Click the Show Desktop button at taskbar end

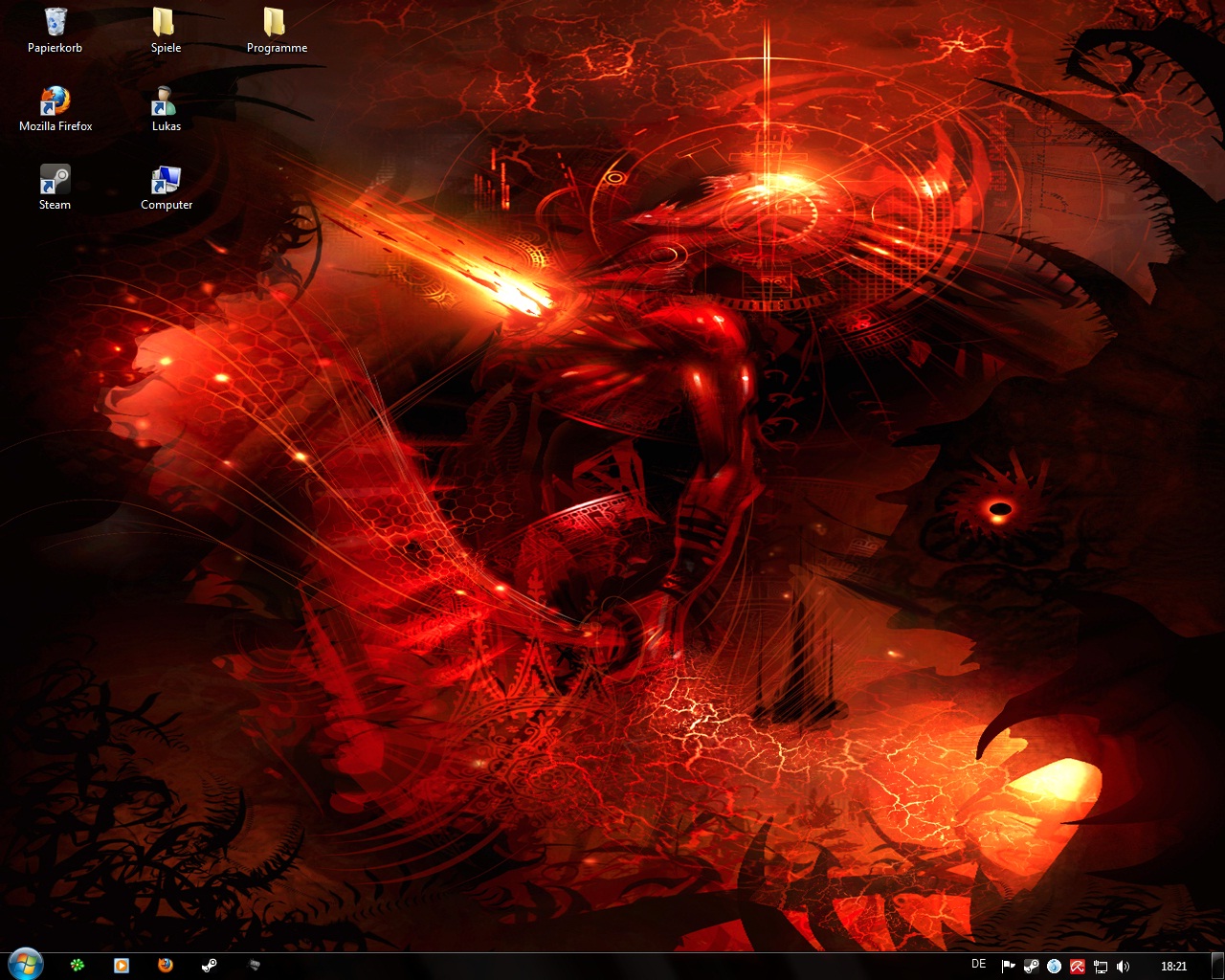pyautogui.click(x=1216, y=966)
